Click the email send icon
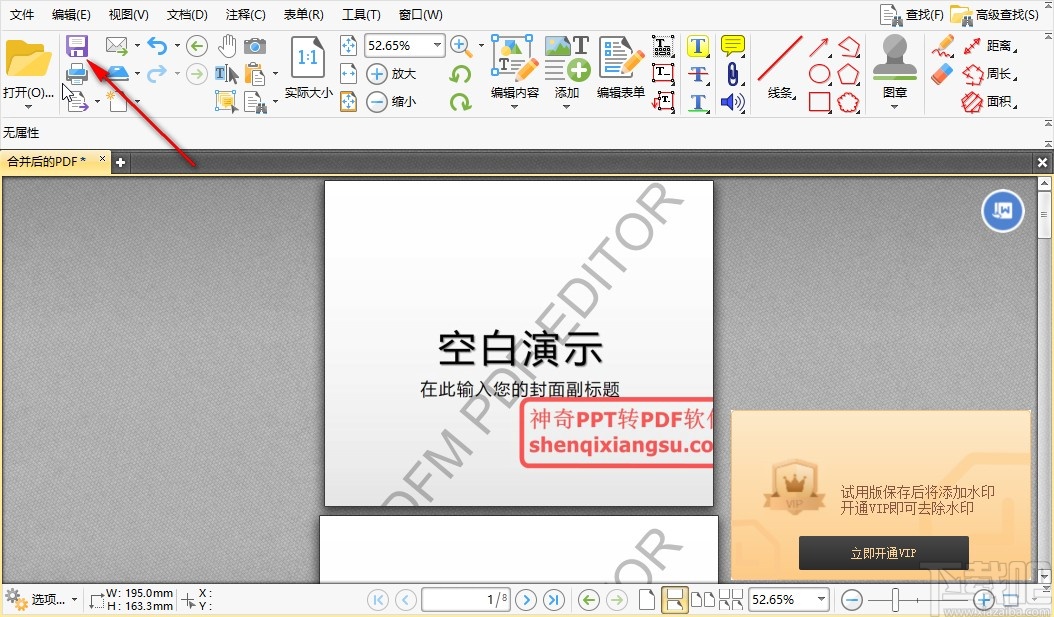 [117, 46]
